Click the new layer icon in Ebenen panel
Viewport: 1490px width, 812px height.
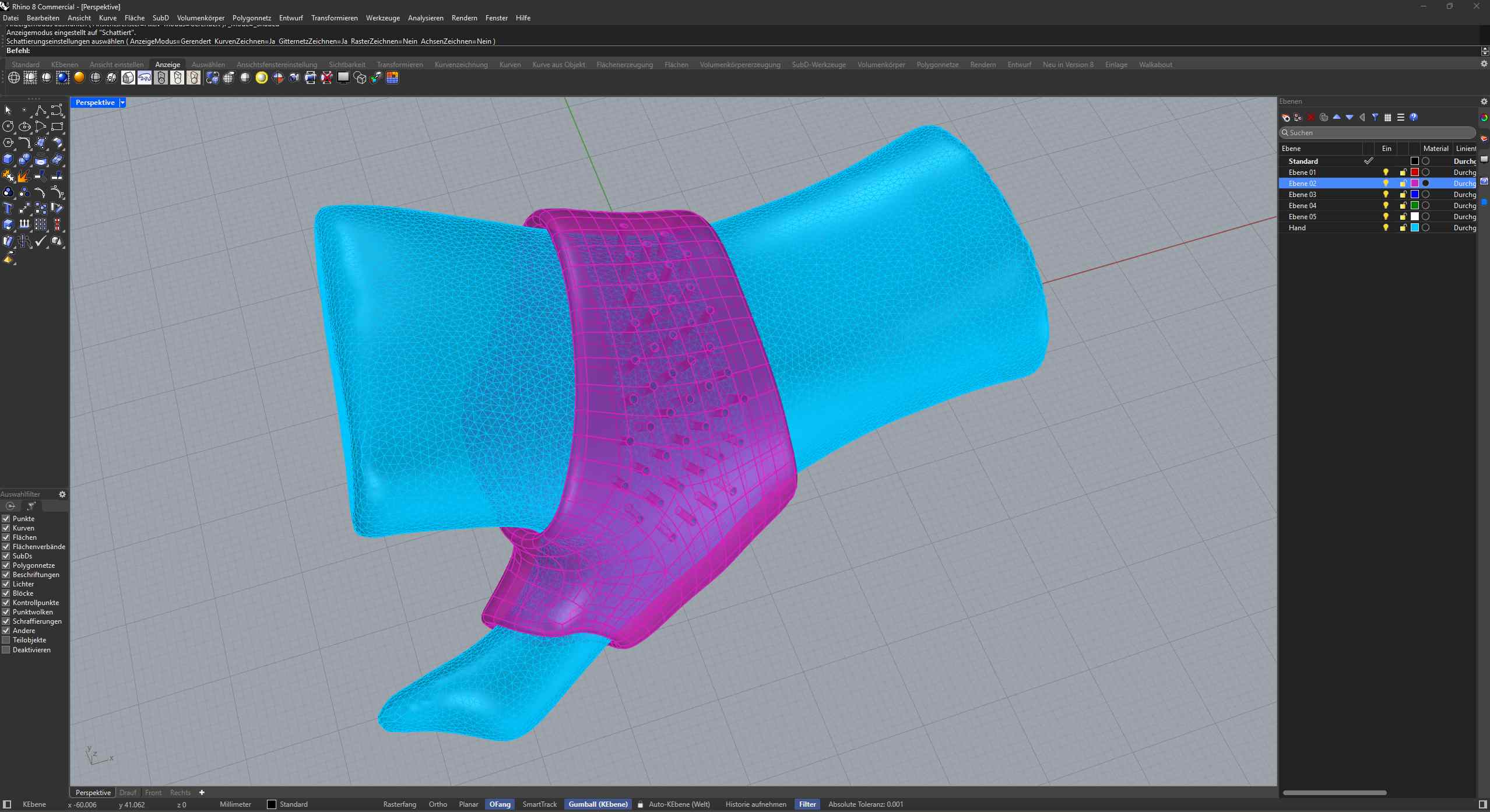coord(1286,117)
